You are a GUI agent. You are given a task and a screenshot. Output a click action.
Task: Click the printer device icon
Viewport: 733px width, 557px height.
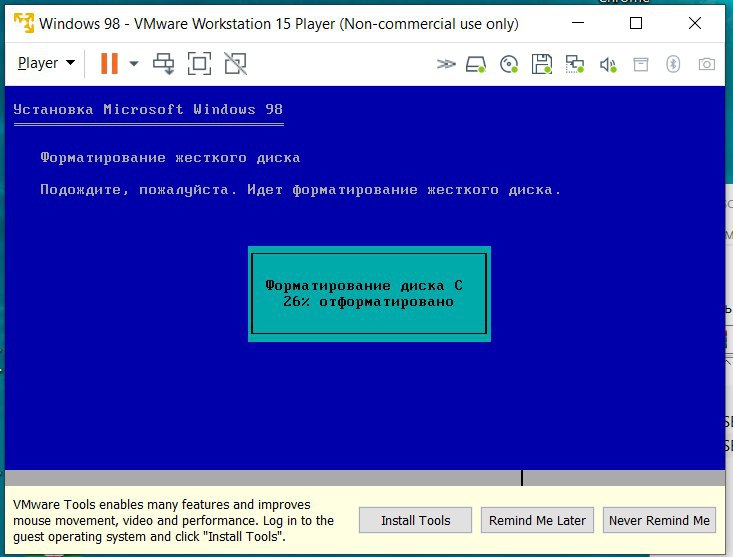[x=640, y=64]
